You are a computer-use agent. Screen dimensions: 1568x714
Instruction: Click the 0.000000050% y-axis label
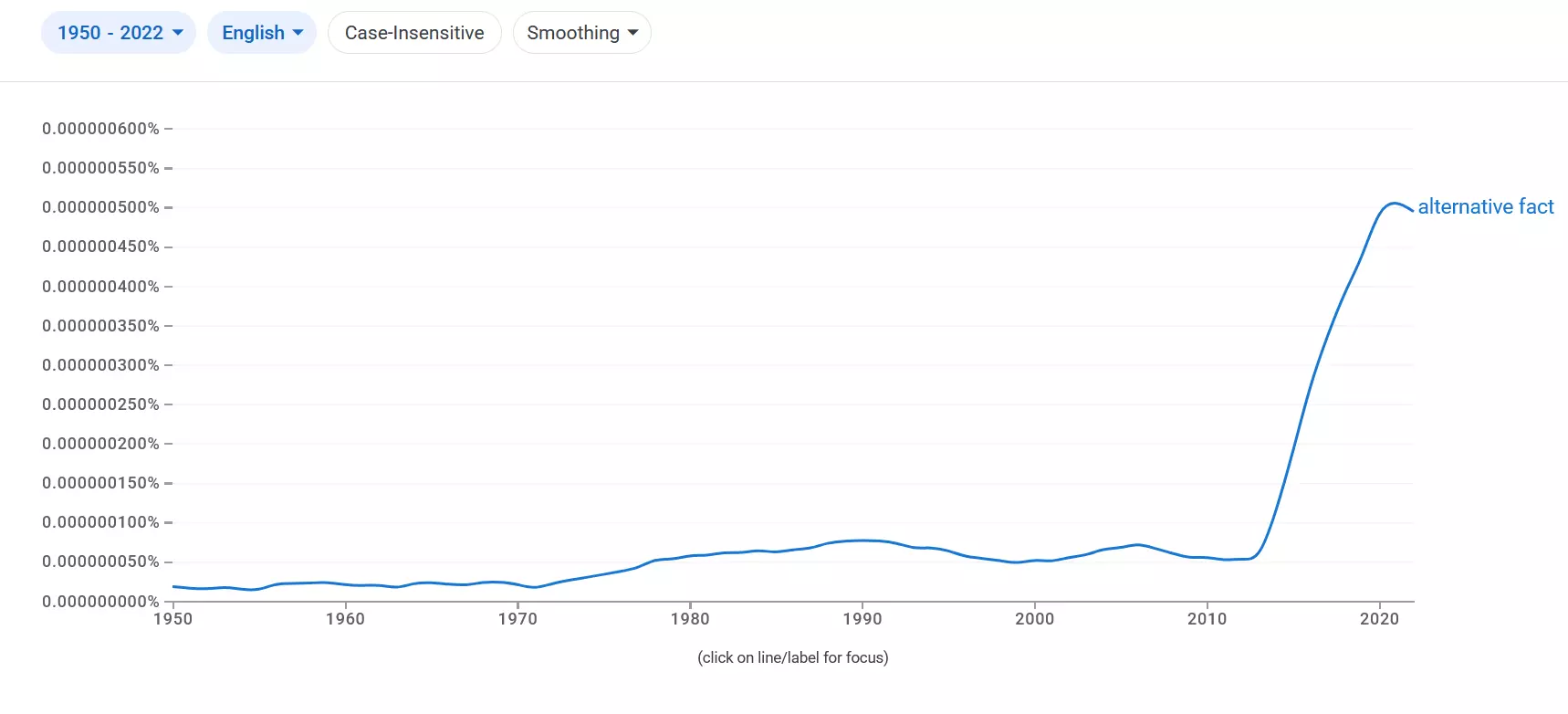(100, 562)
